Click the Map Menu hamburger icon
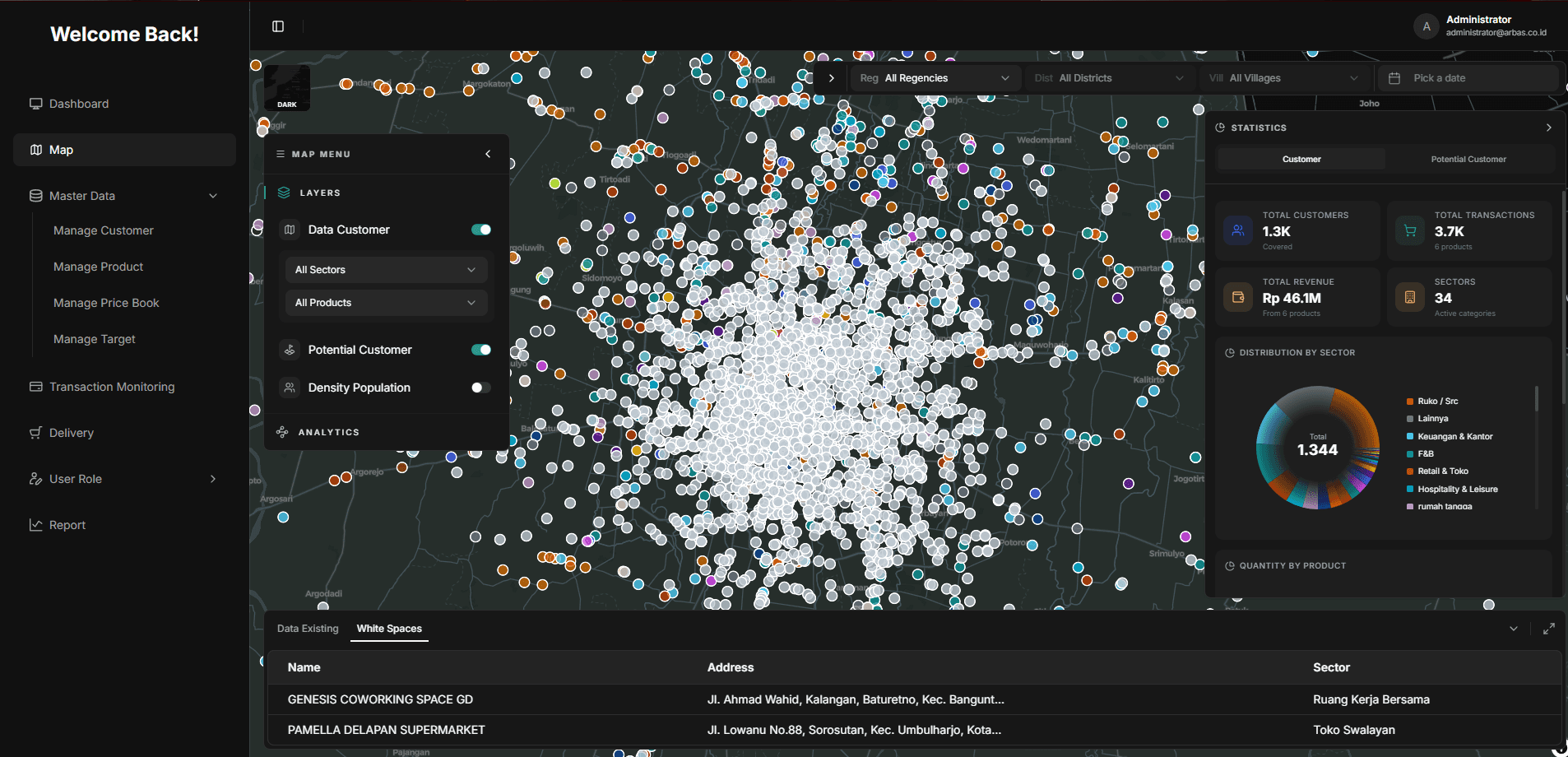The width and height of the screenshot is (1568, 757). 281,154
